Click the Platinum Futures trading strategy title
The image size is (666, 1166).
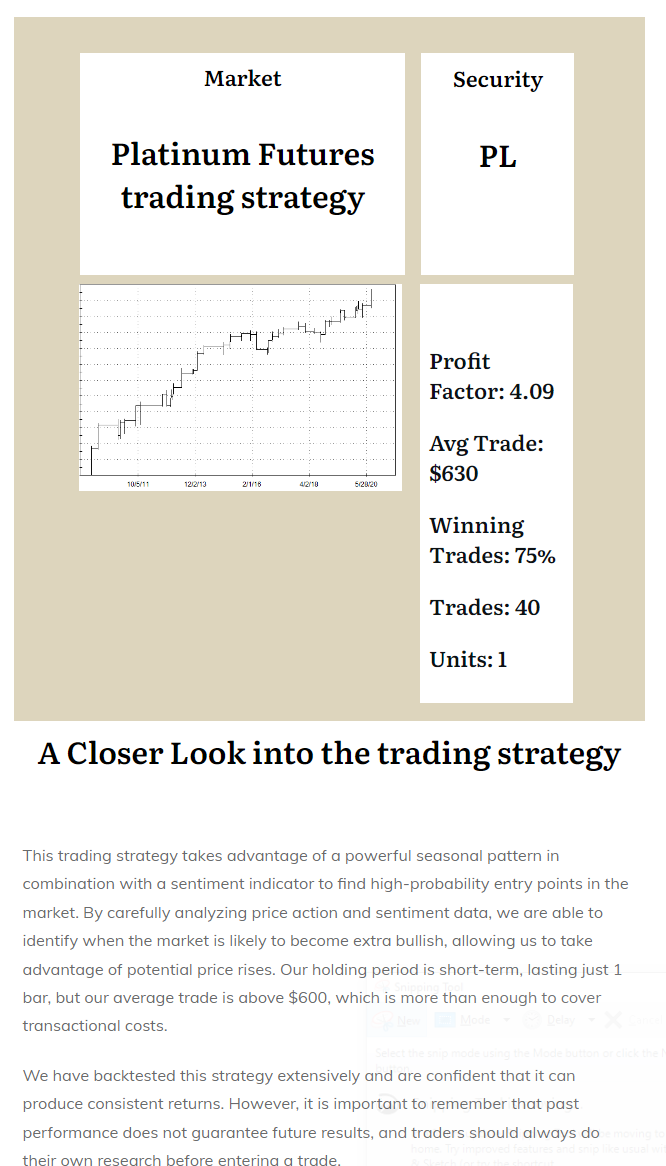[242, 175]
